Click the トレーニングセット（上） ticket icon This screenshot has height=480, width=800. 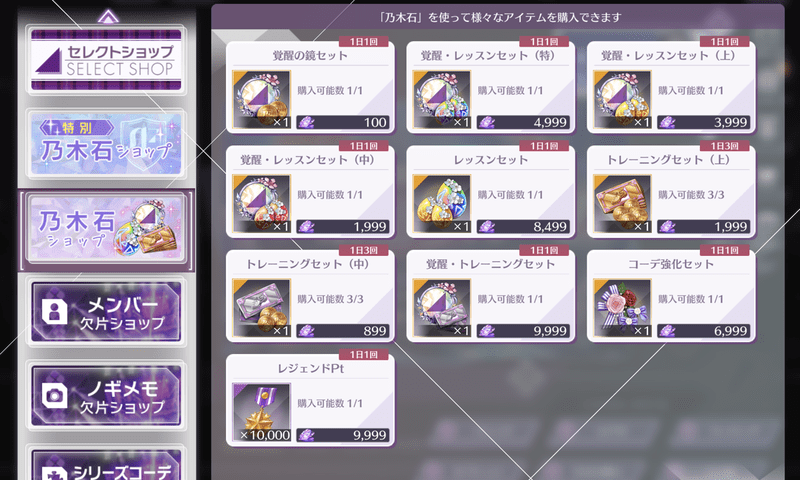[622, 204]
